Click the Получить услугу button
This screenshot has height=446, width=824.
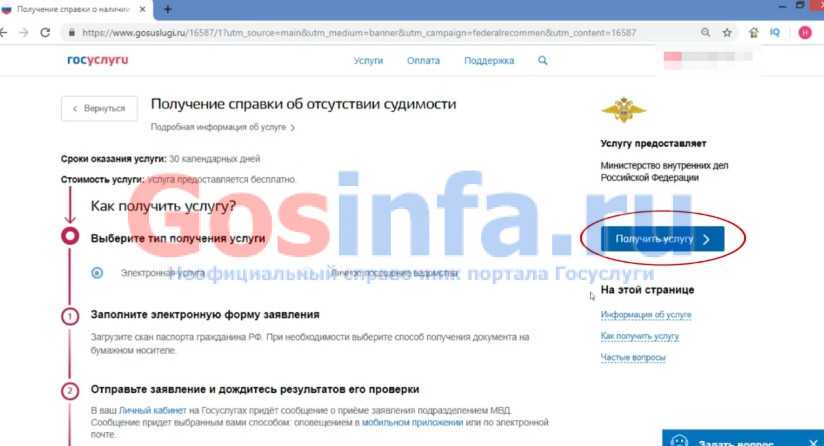(662, 239)
